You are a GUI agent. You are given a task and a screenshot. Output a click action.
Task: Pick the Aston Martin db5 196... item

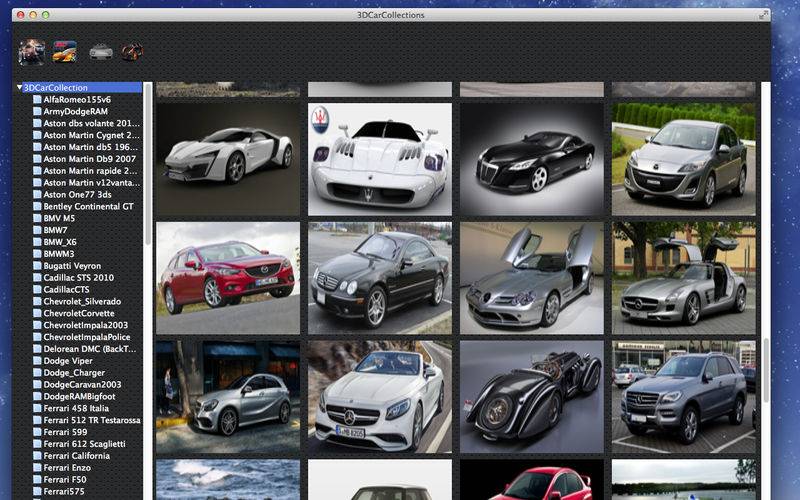[90, 147]
